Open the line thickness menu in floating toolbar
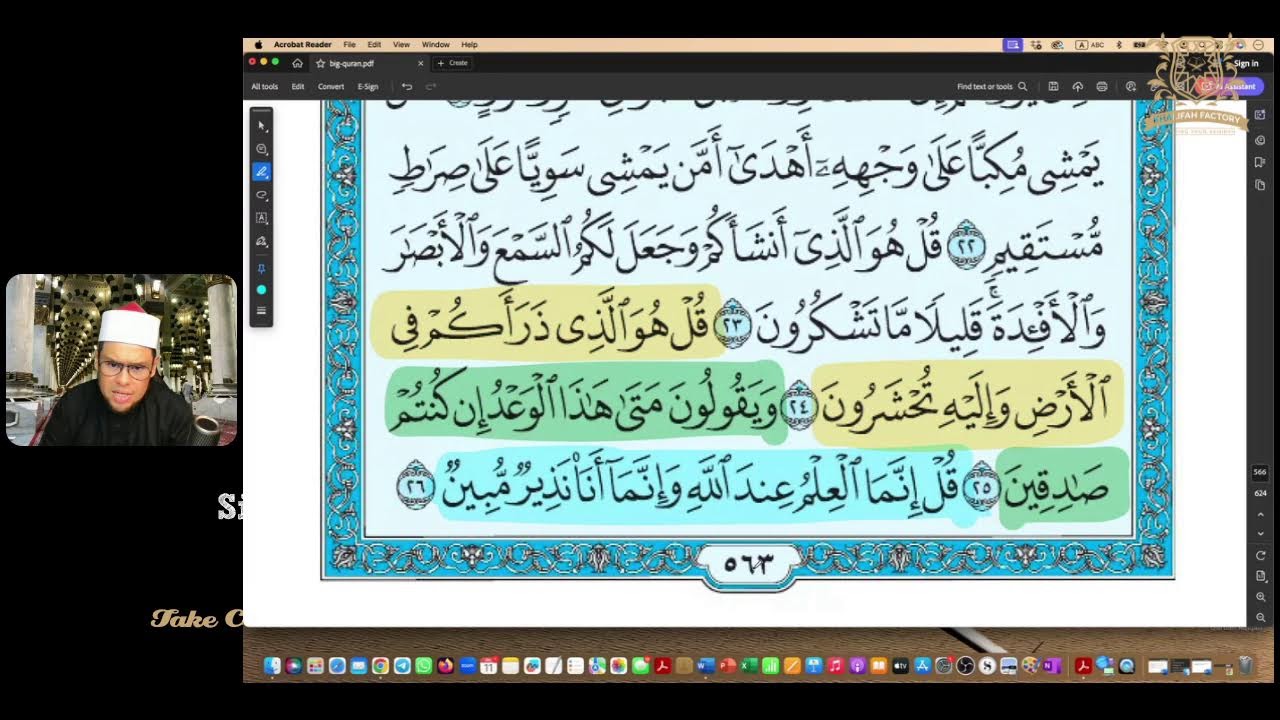Viewport: 1280px width, 720px height. (262, 311)
